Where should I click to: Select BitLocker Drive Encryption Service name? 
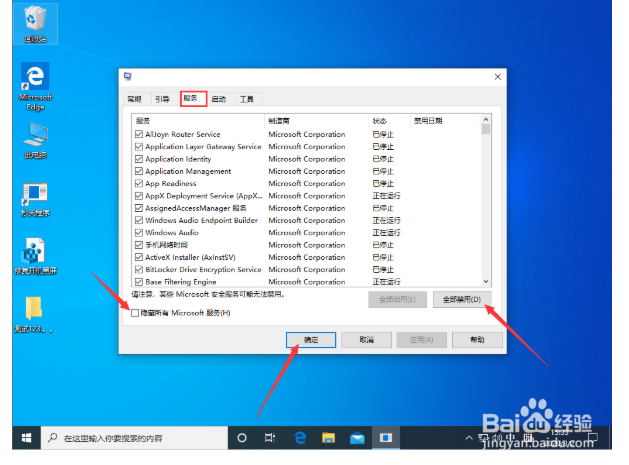(x=203, y=269)
